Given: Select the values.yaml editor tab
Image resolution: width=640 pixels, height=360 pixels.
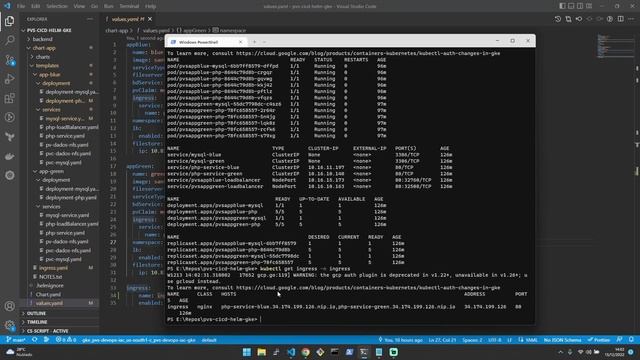Looking at the screenshot, I should 128,19.
